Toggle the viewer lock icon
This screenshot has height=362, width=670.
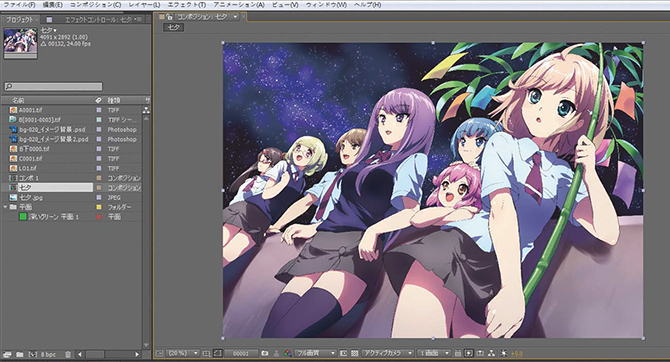170,17
